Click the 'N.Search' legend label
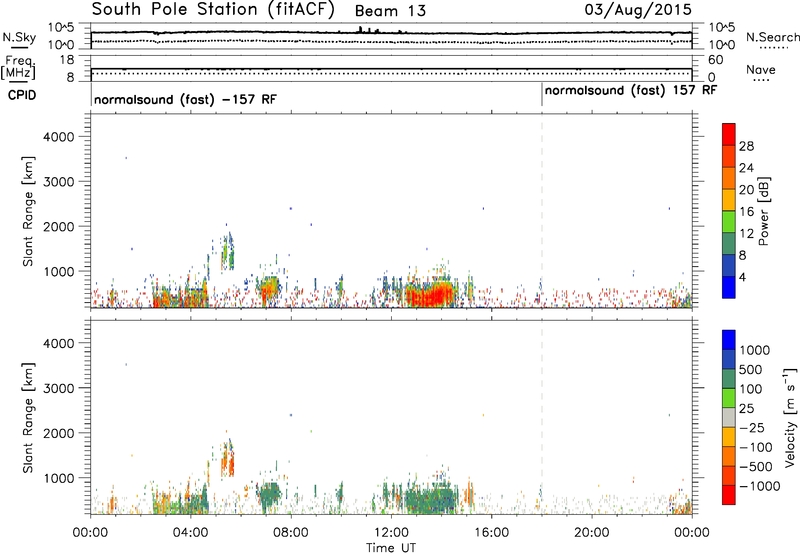 point(773,37)
